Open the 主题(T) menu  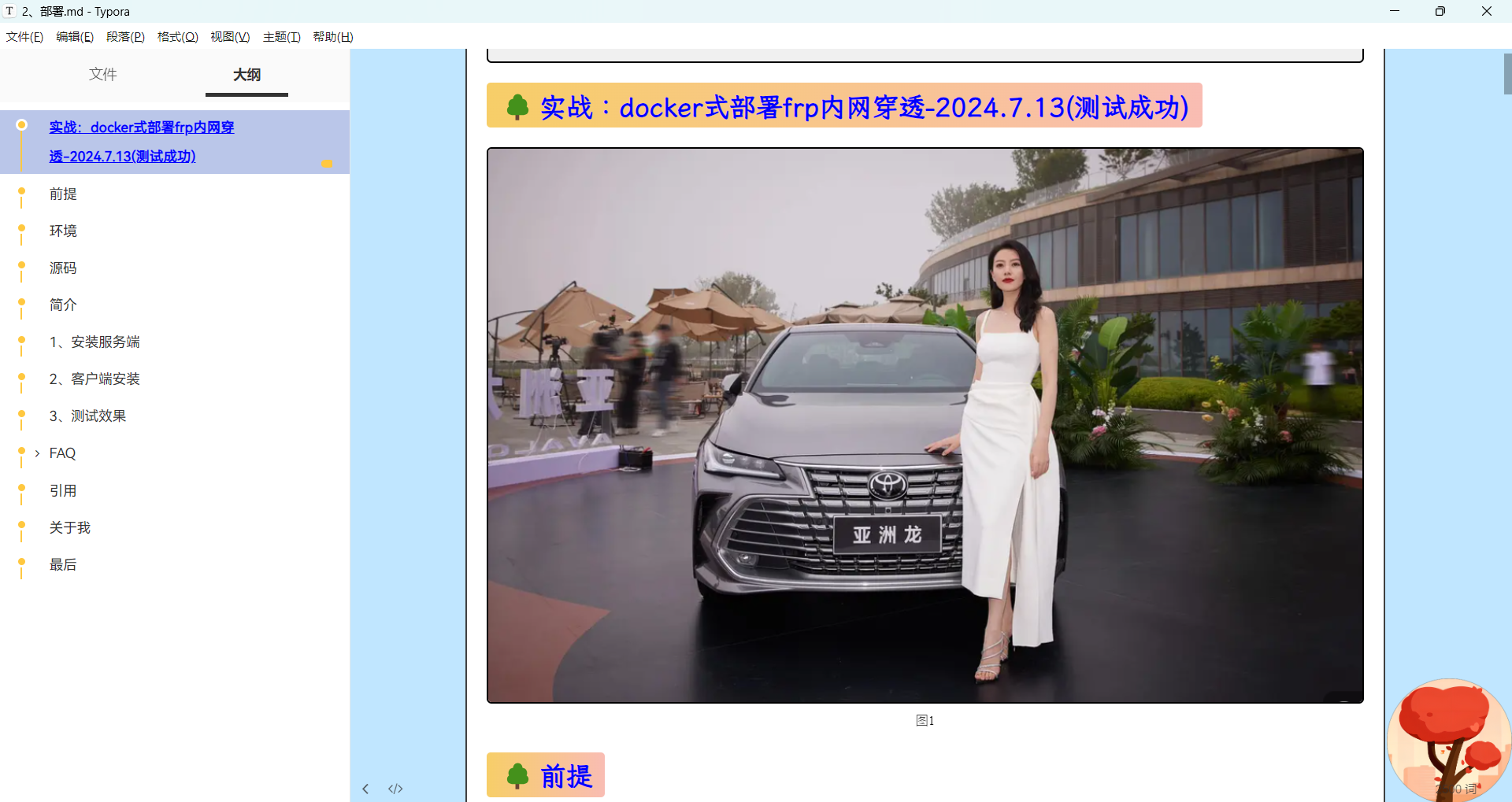click(x=281, y=37)
